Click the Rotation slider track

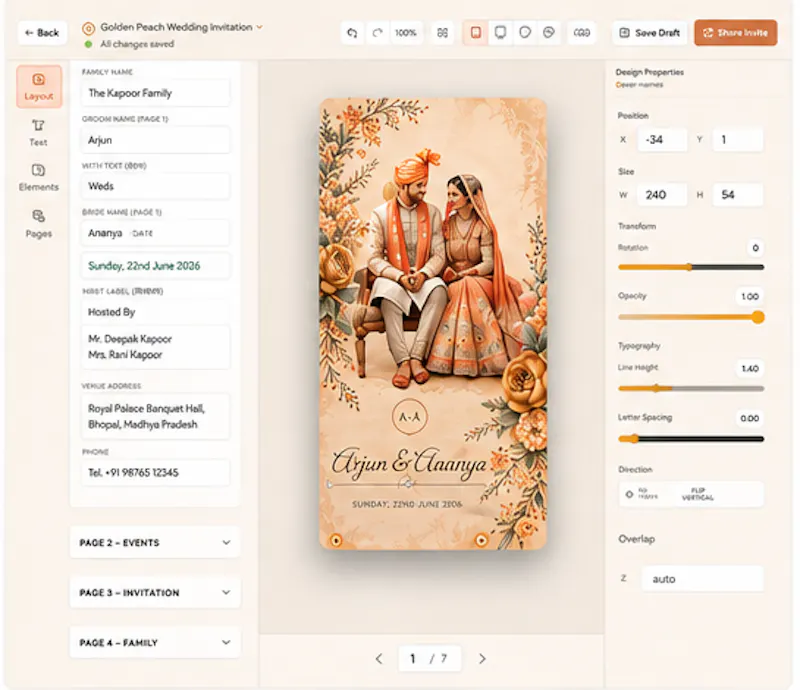(x=691, y=267)
